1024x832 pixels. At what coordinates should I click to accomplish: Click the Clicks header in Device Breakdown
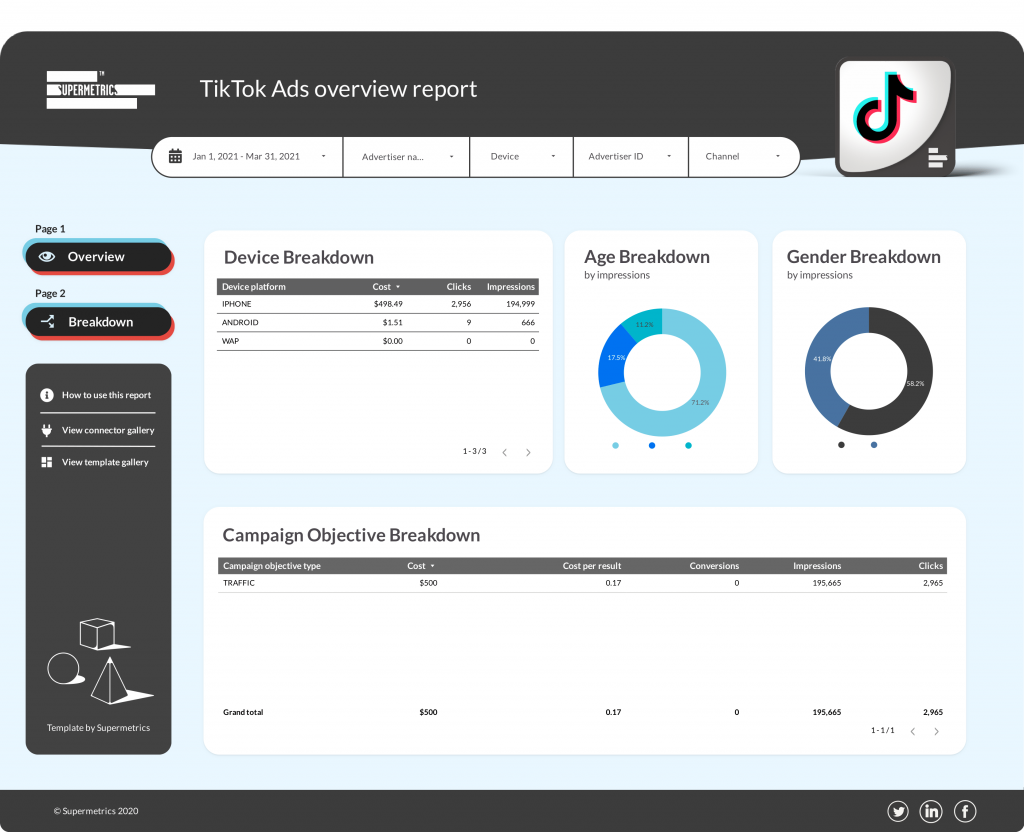click(458, 287)
